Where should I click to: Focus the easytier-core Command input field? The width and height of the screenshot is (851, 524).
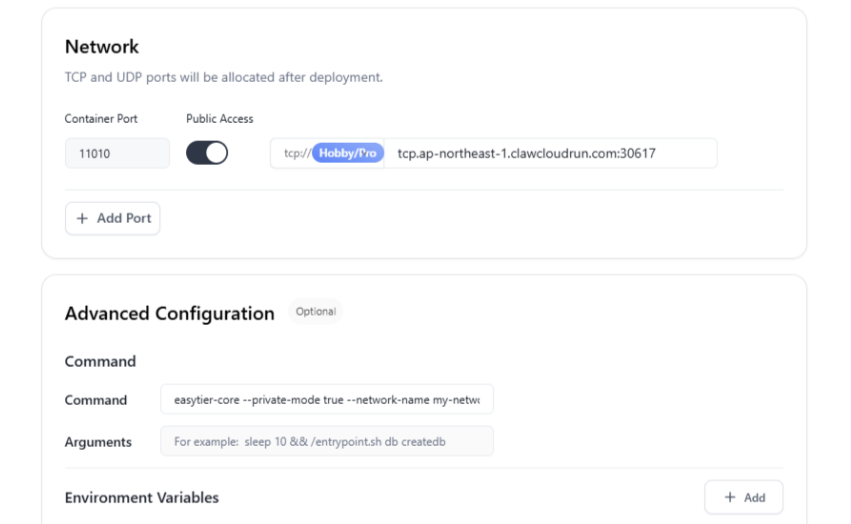(326, 400)
